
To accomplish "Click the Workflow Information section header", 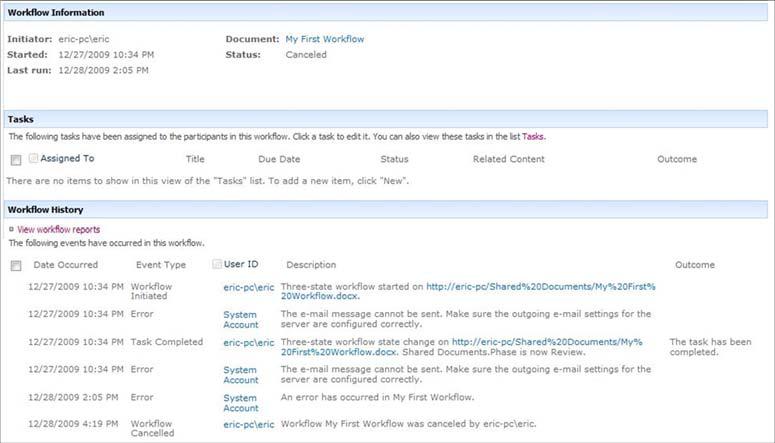I will click(386, 13).
